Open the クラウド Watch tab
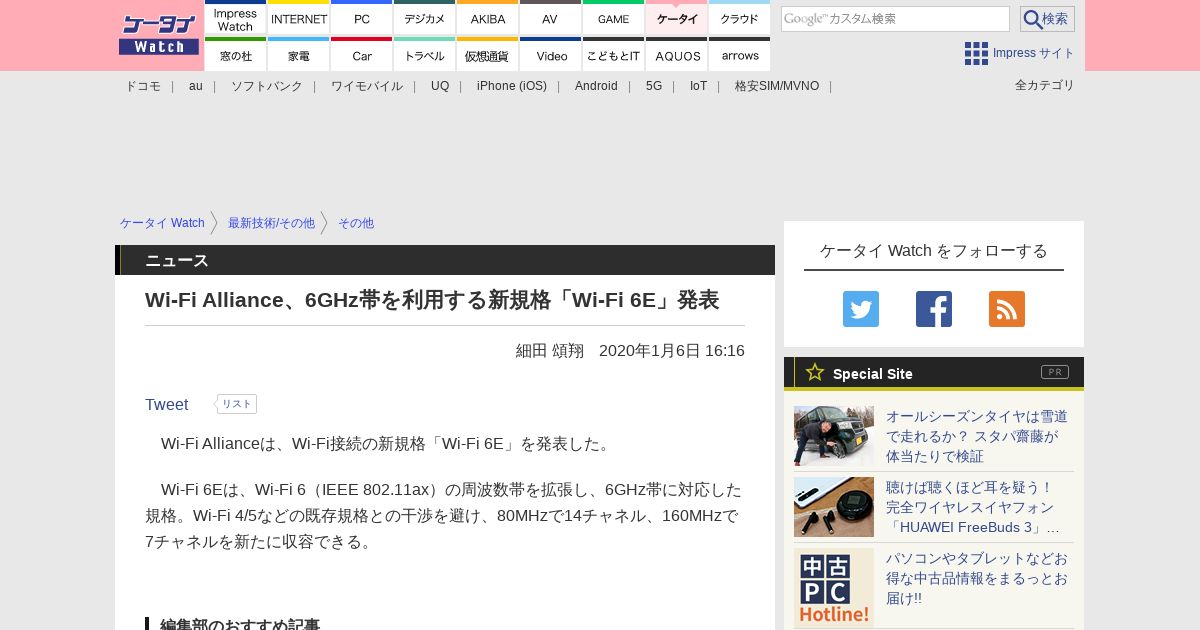 click(740, 18)
